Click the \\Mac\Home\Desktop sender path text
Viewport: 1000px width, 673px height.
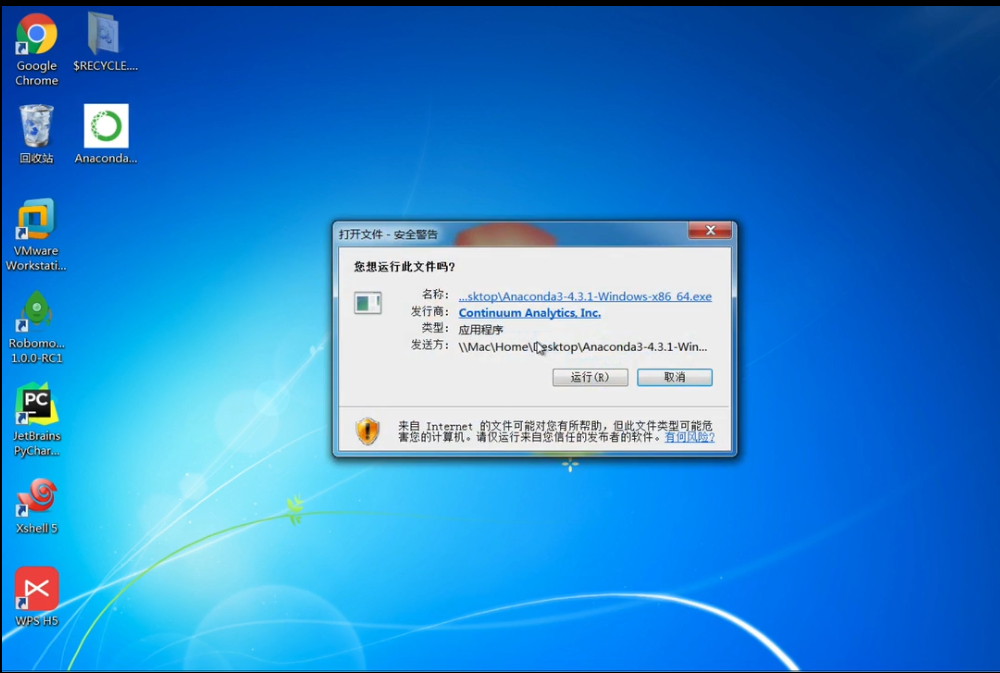click(582, 346)
